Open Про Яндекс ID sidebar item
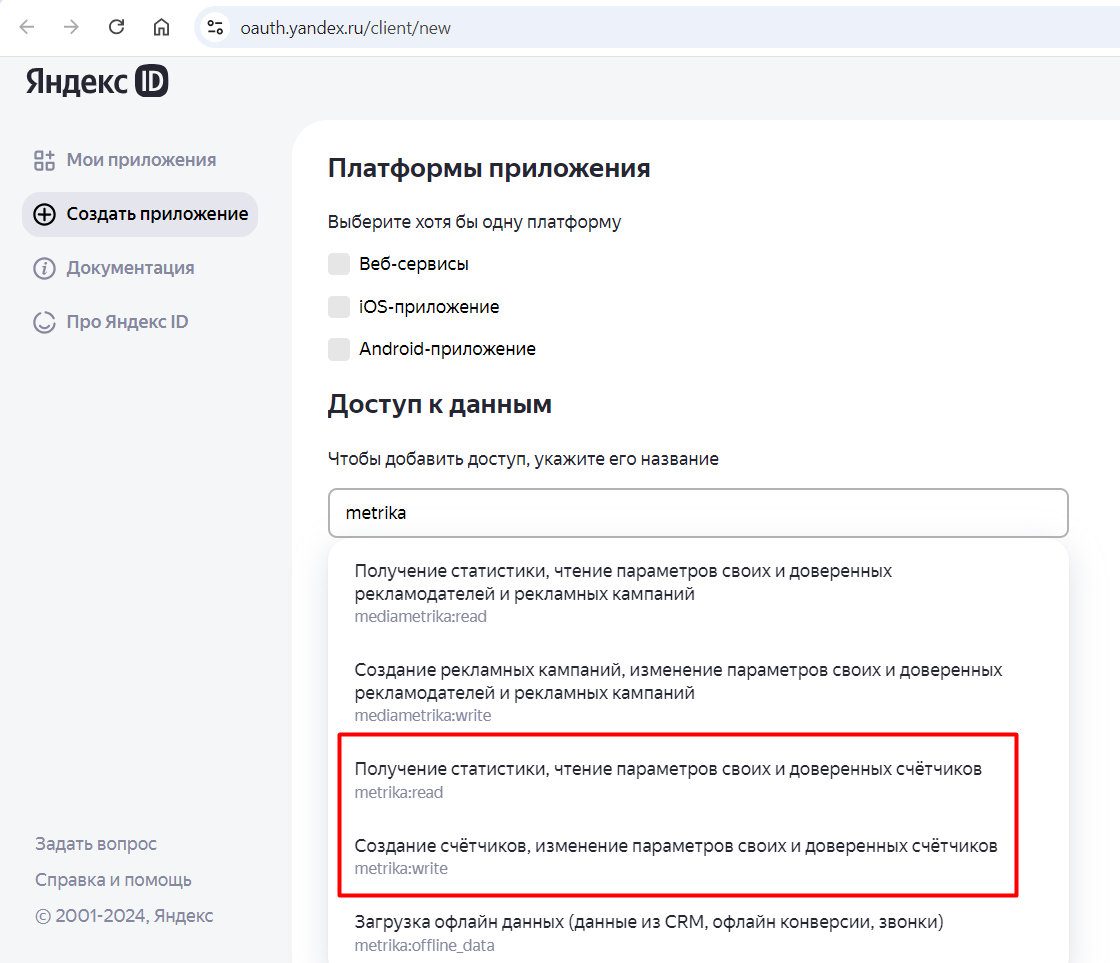The height and width of the screenshot is (963, 1120). (111, 322)
